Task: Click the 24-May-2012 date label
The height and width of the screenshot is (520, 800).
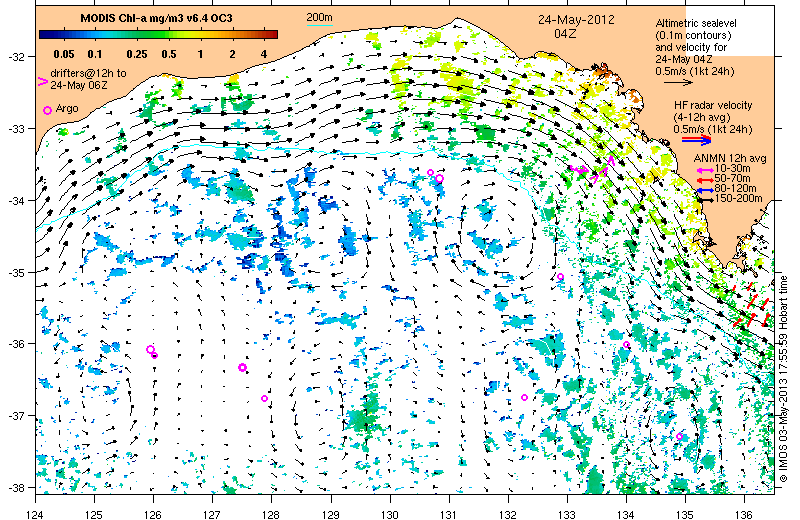Action: [577, 20]
